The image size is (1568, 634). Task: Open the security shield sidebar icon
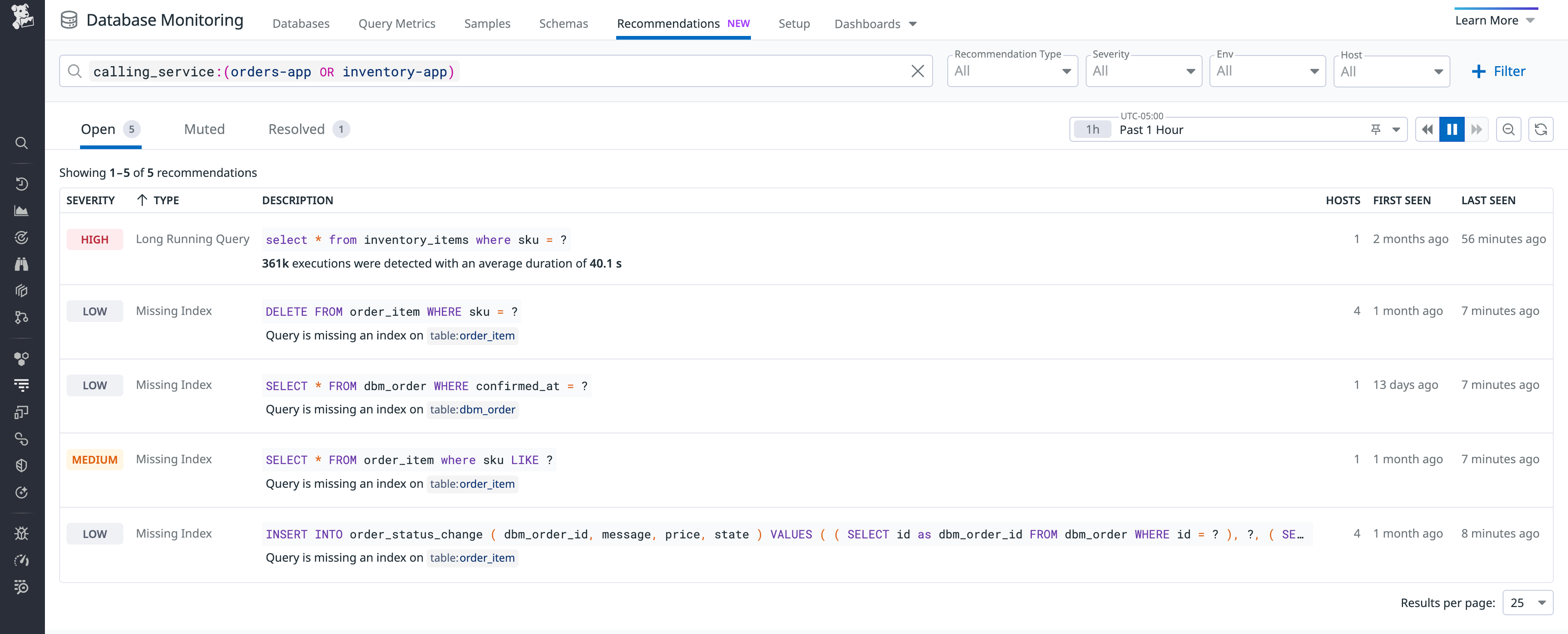tap(21, 466)
